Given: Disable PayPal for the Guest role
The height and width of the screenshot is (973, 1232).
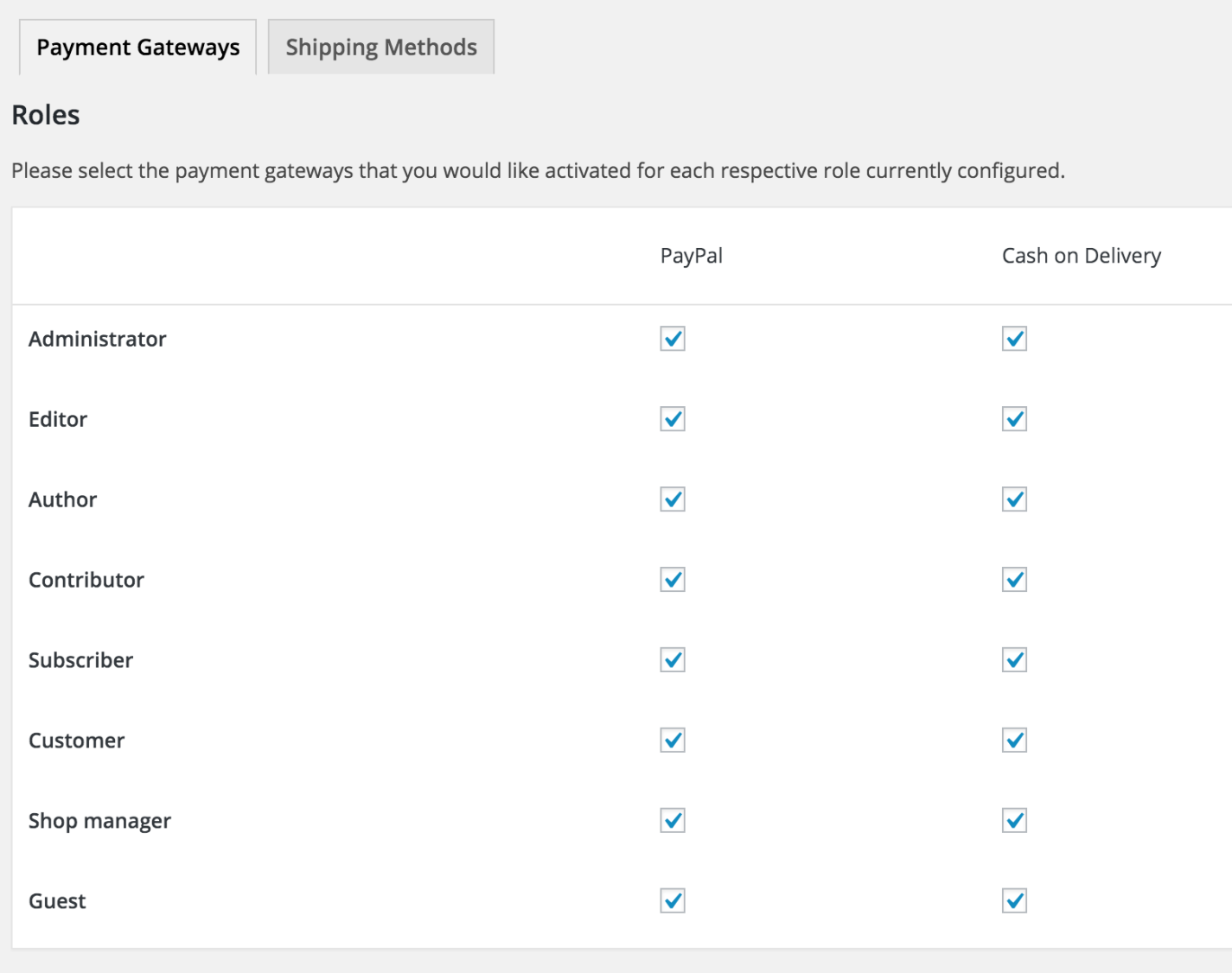Looking at the screenshot, I should pyautogui.click(x=673, y=900).
